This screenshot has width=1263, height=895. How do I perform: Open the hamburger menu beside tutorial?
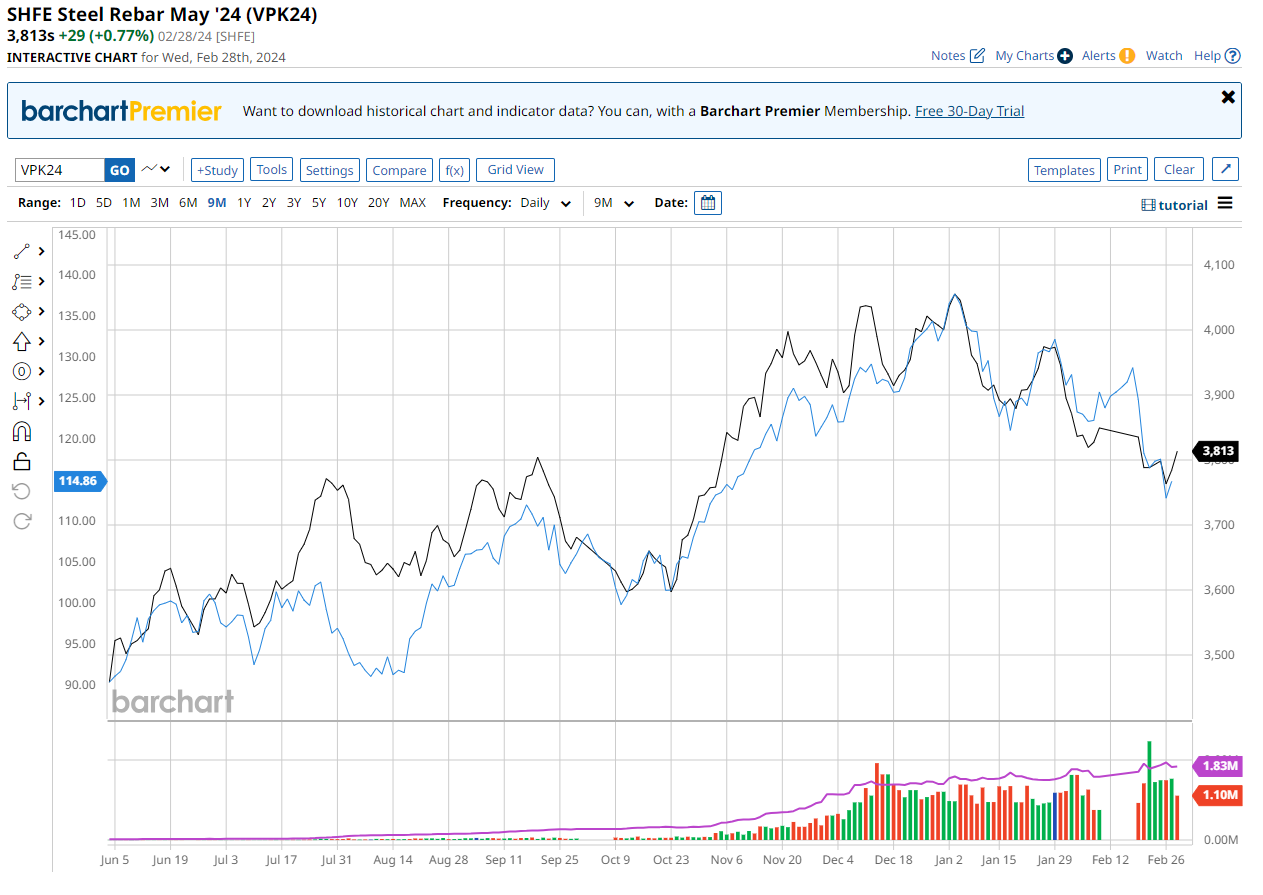tap(1225, 204)
